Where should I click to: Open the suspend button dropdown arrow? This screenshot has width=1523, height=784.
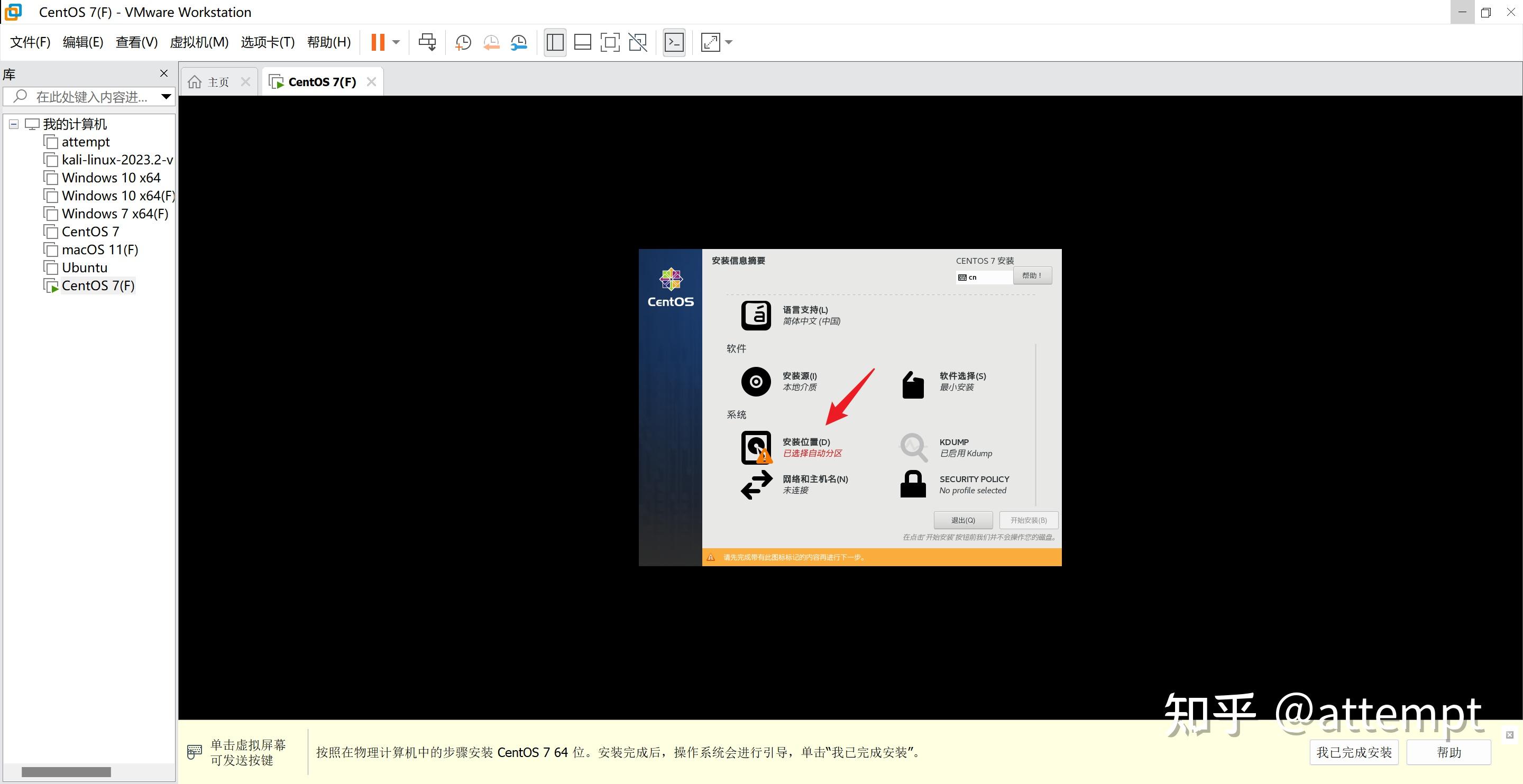395,42
